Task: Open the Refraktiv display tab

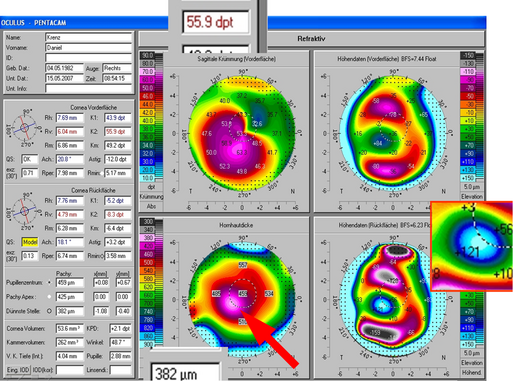Action: (x=311, y=39)
